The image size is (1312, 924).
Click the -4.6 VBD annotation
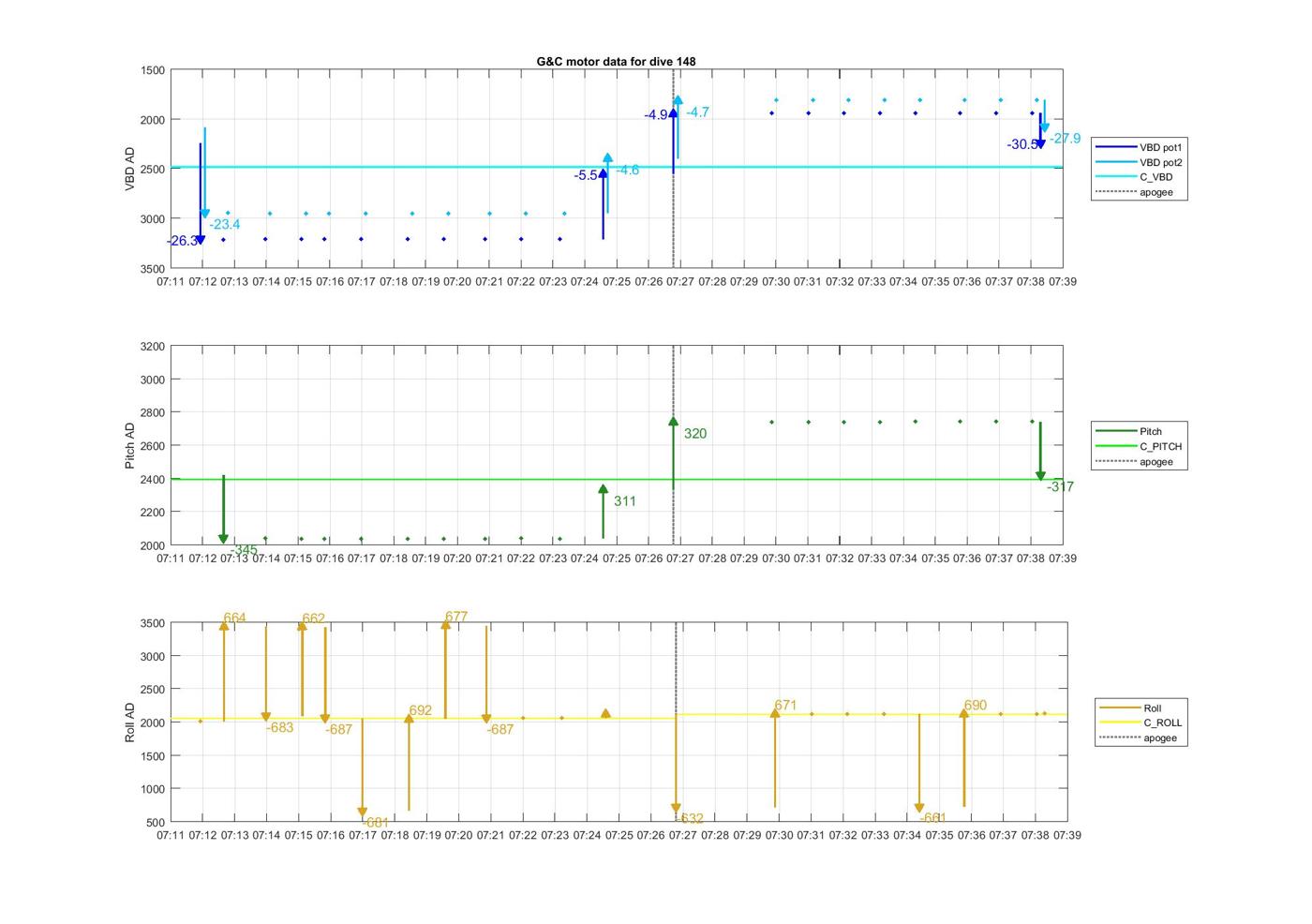tap(627, 170)
